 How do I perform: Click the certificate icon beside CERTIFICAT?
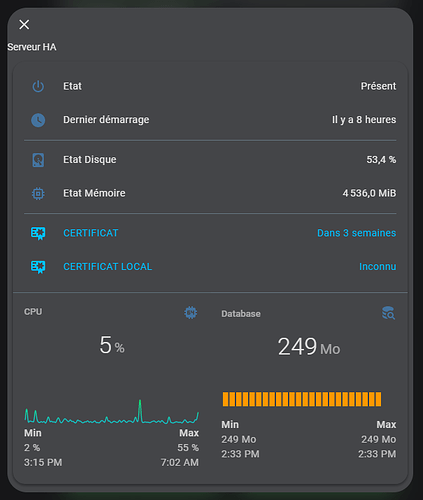click(x=38, y=233)
